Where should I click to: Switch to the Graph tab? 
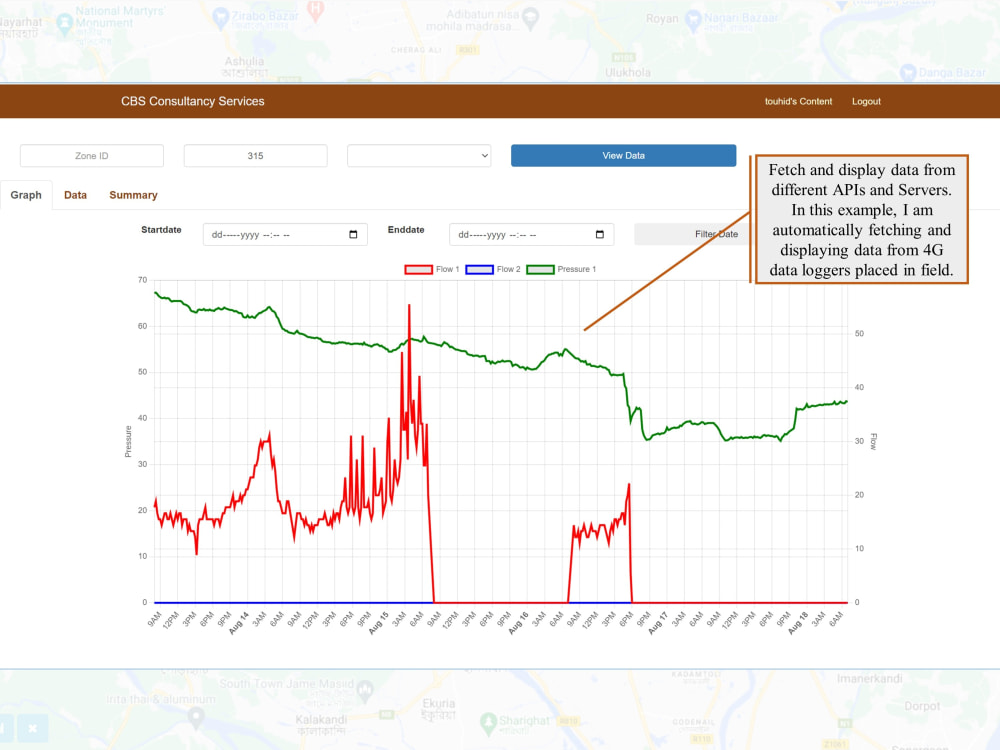(26, 195)
